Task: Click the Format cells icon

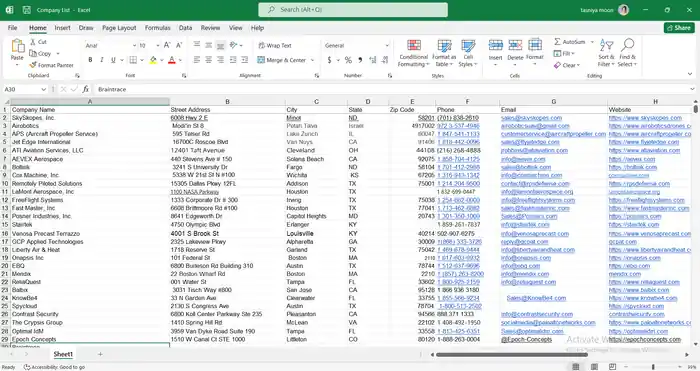Action: (535, 45)
